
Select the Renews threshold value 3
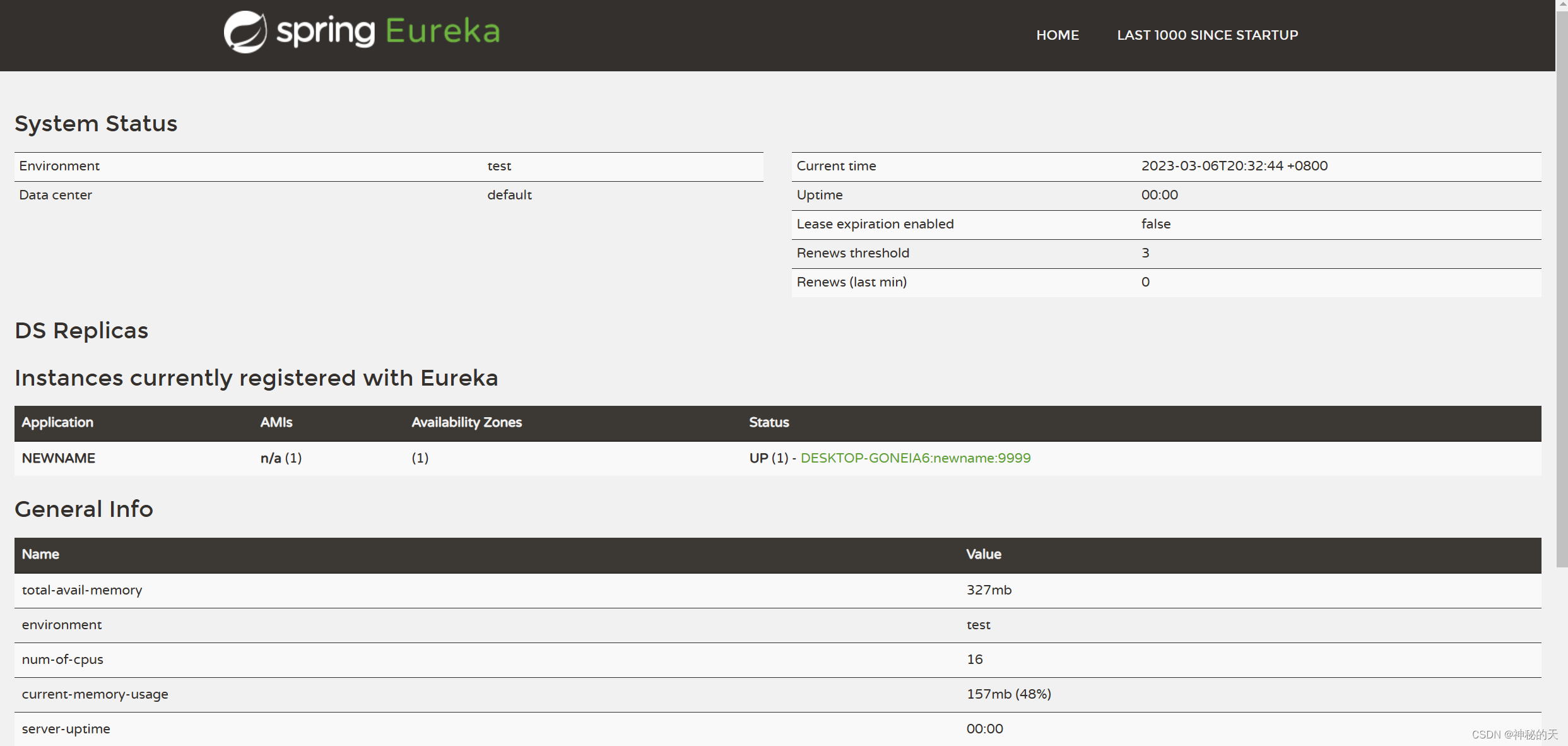tap(1145, 253)
